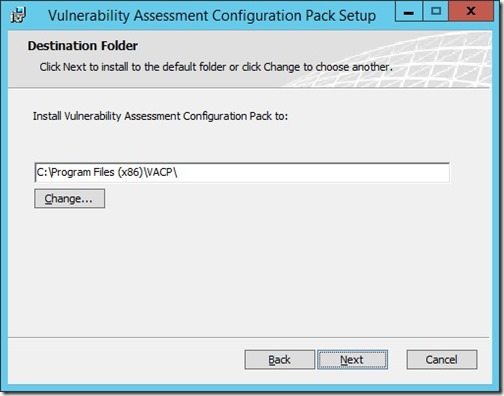Click the 'Install Vulnerability Assessment Configuration Pack to:' label

[160, 116]
